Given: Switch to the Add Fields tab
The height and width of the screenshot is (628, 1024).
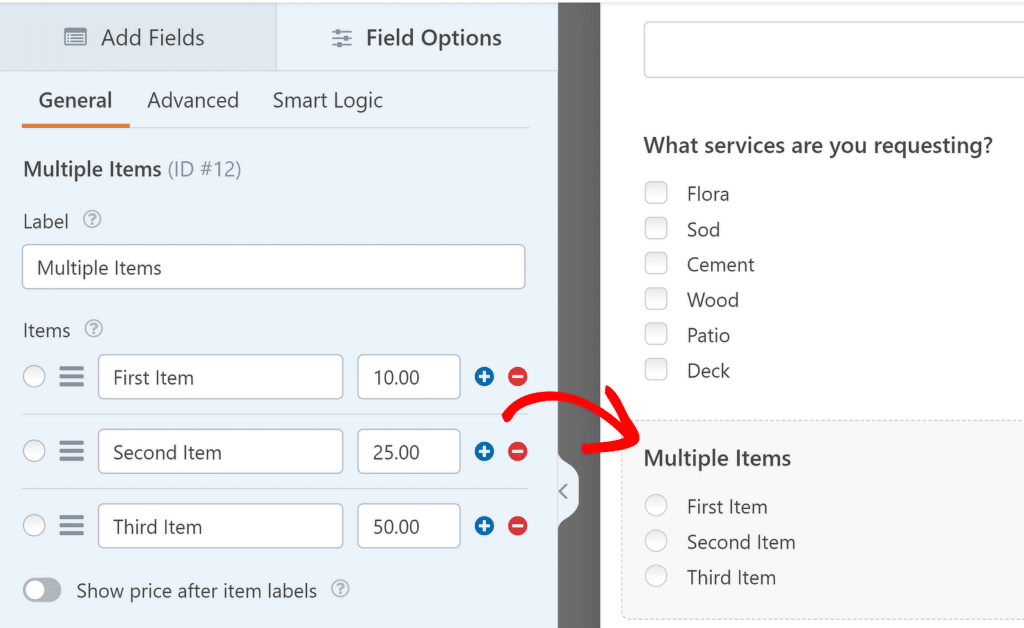Looking at the screenshot, I should click(138, 37).
